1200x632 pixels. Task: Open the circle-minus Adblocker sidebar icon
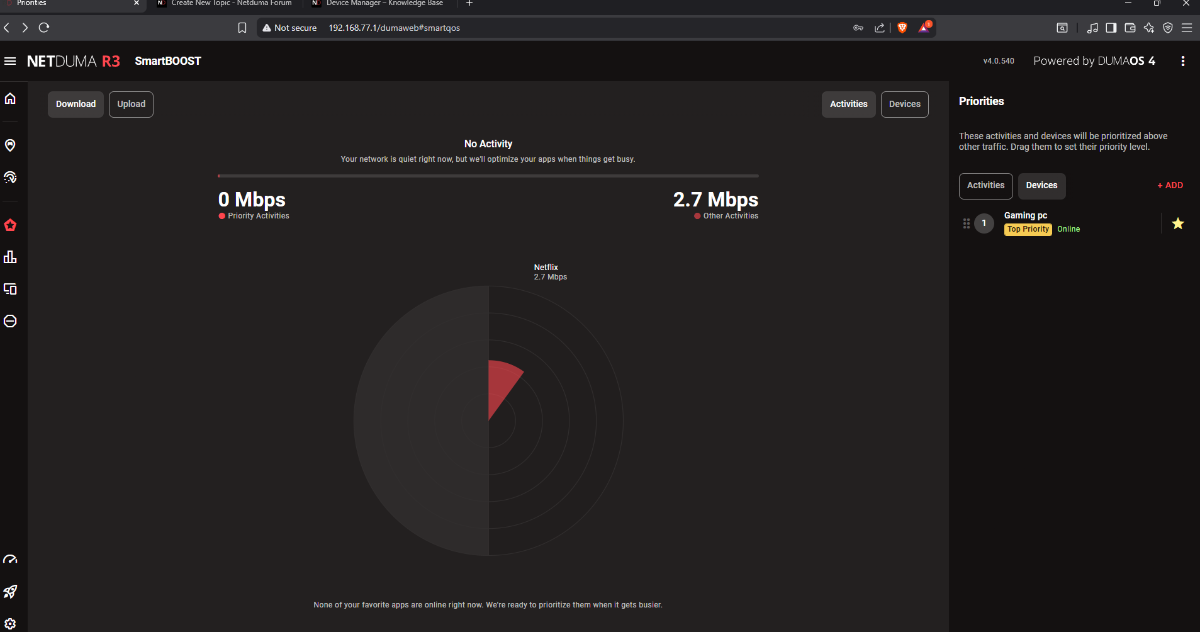(10, 321)
